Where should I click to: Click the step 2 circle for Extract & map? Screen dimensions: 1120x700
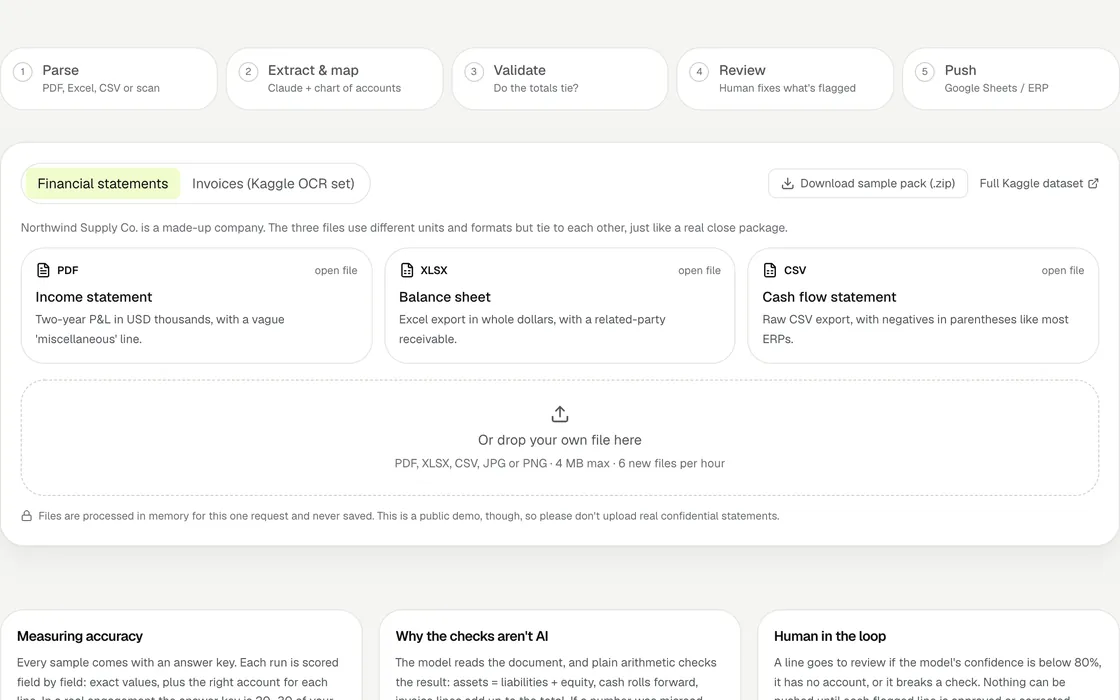point(249,71)
